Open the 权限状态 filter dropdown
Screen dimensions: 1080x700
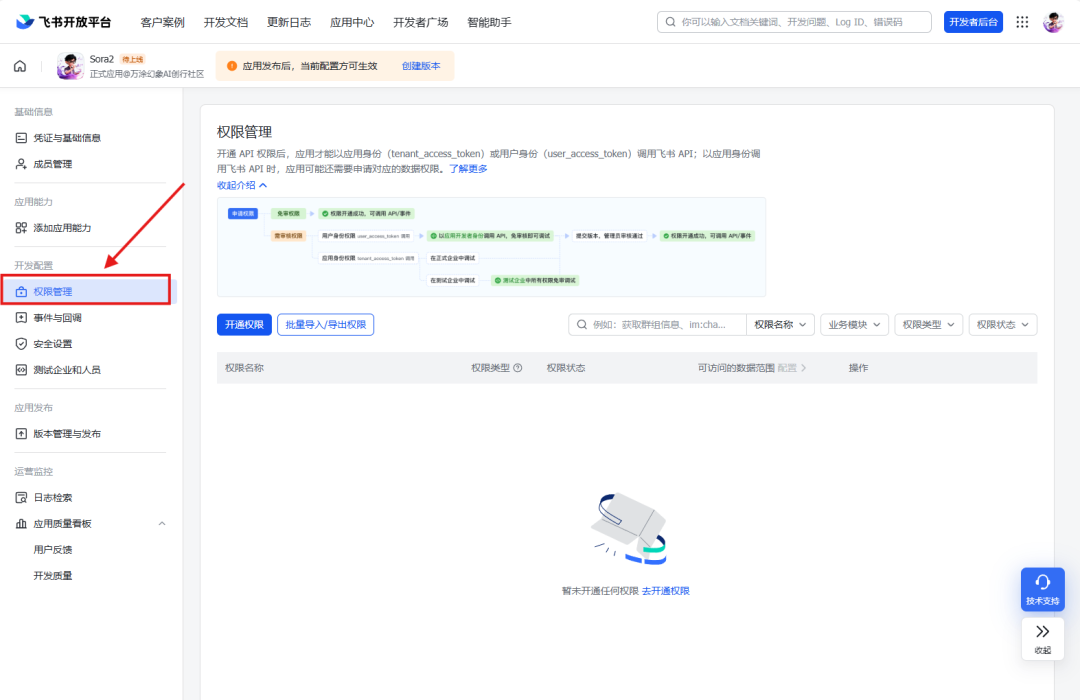click(1003, 325)
